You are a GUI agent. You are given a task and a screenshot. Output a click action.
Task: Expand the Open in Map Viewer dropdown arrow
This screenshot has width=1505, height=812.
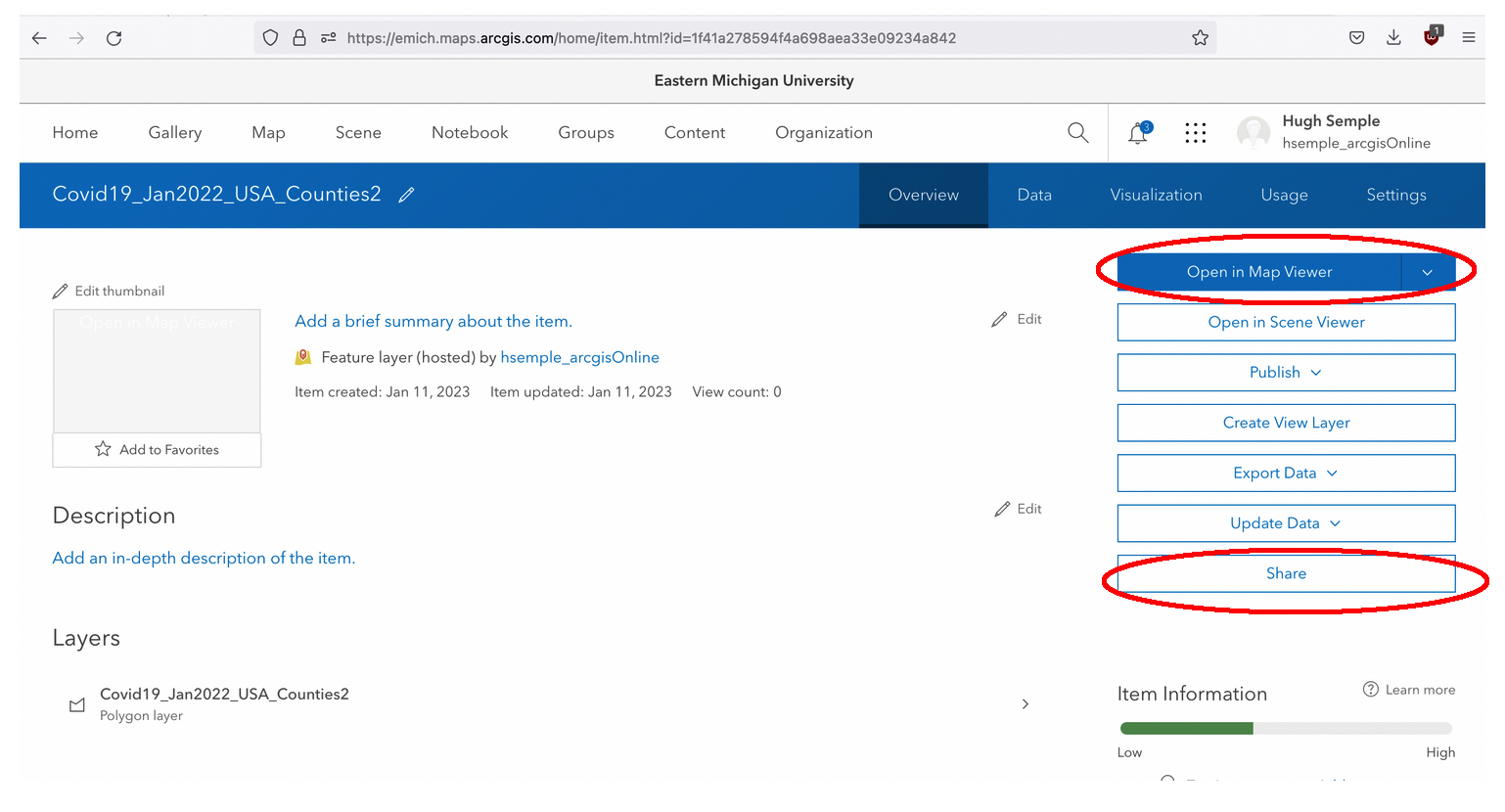tap(1428, 272)
